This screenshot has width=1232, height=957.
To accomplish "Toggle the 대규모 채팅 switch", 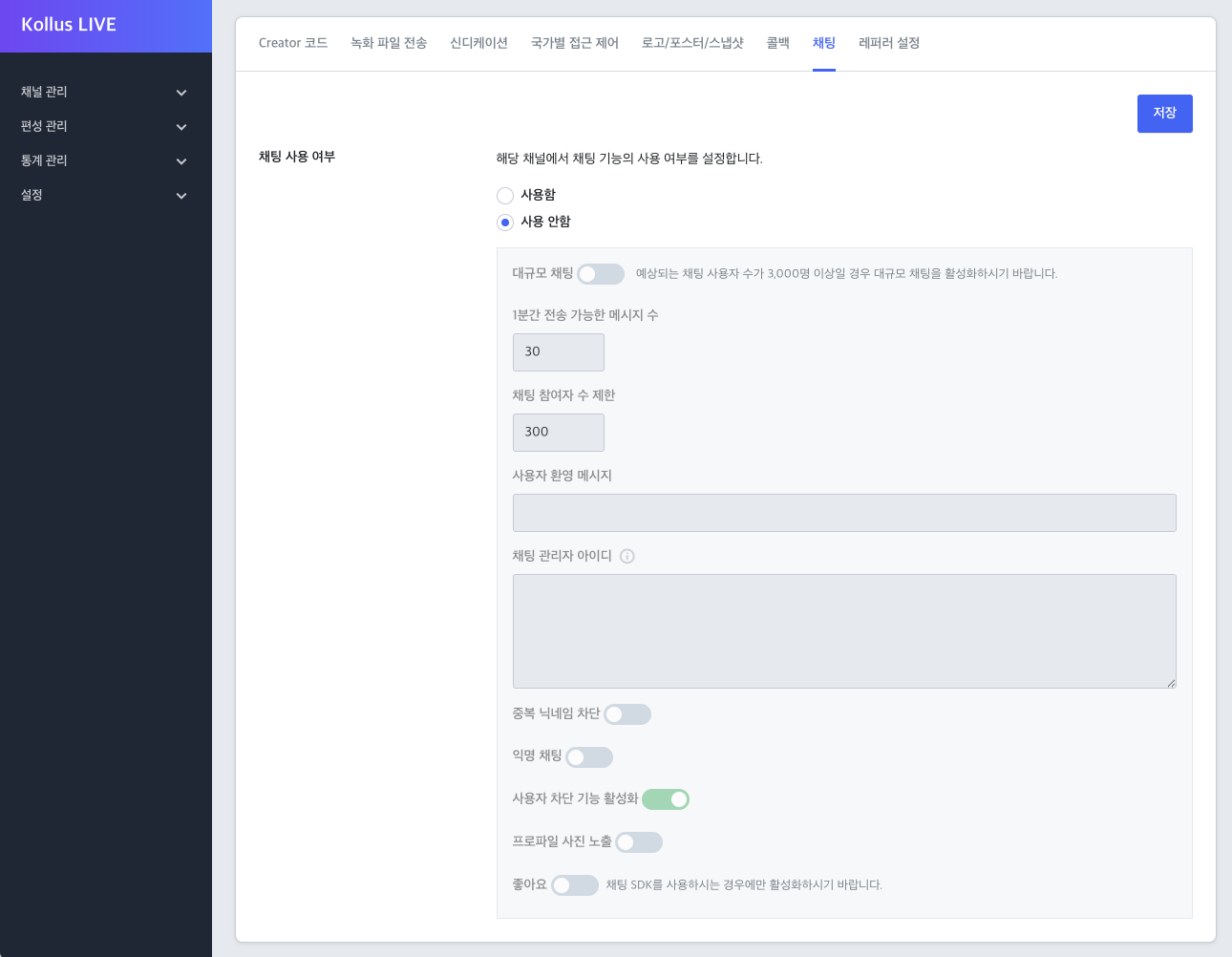I will coord(601,274).
